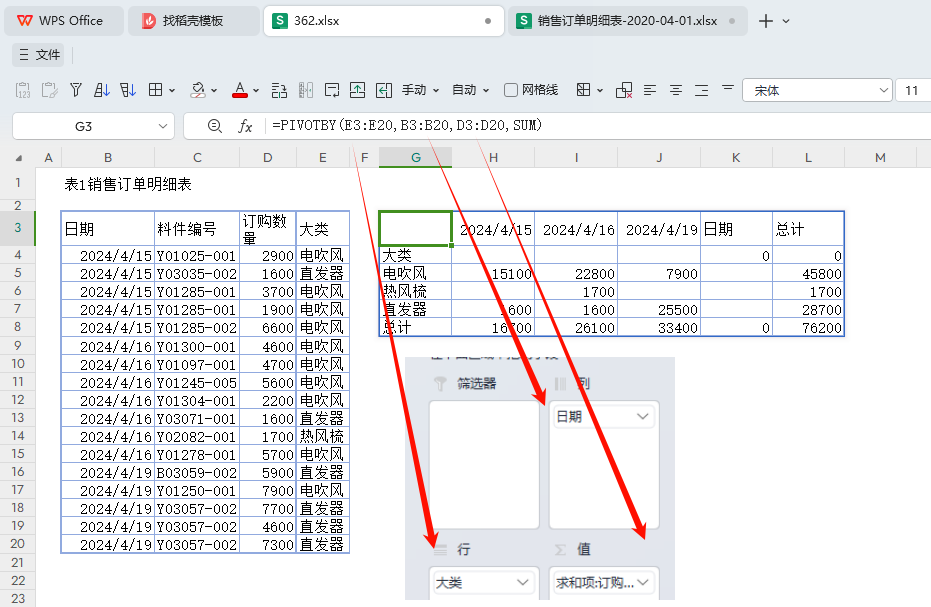Click the fill color paint bucket icon

[198, 90]
